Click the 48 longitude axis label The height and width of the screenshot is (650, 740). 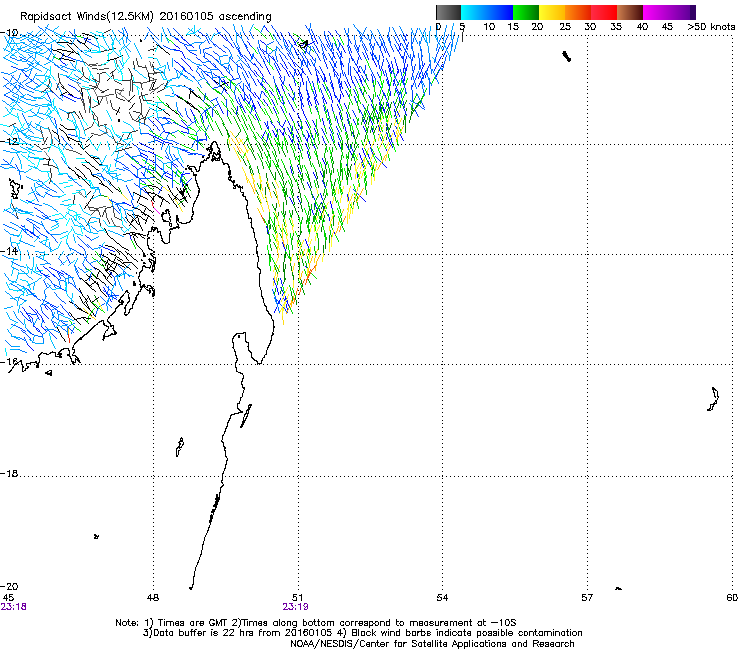click(153, 598)
